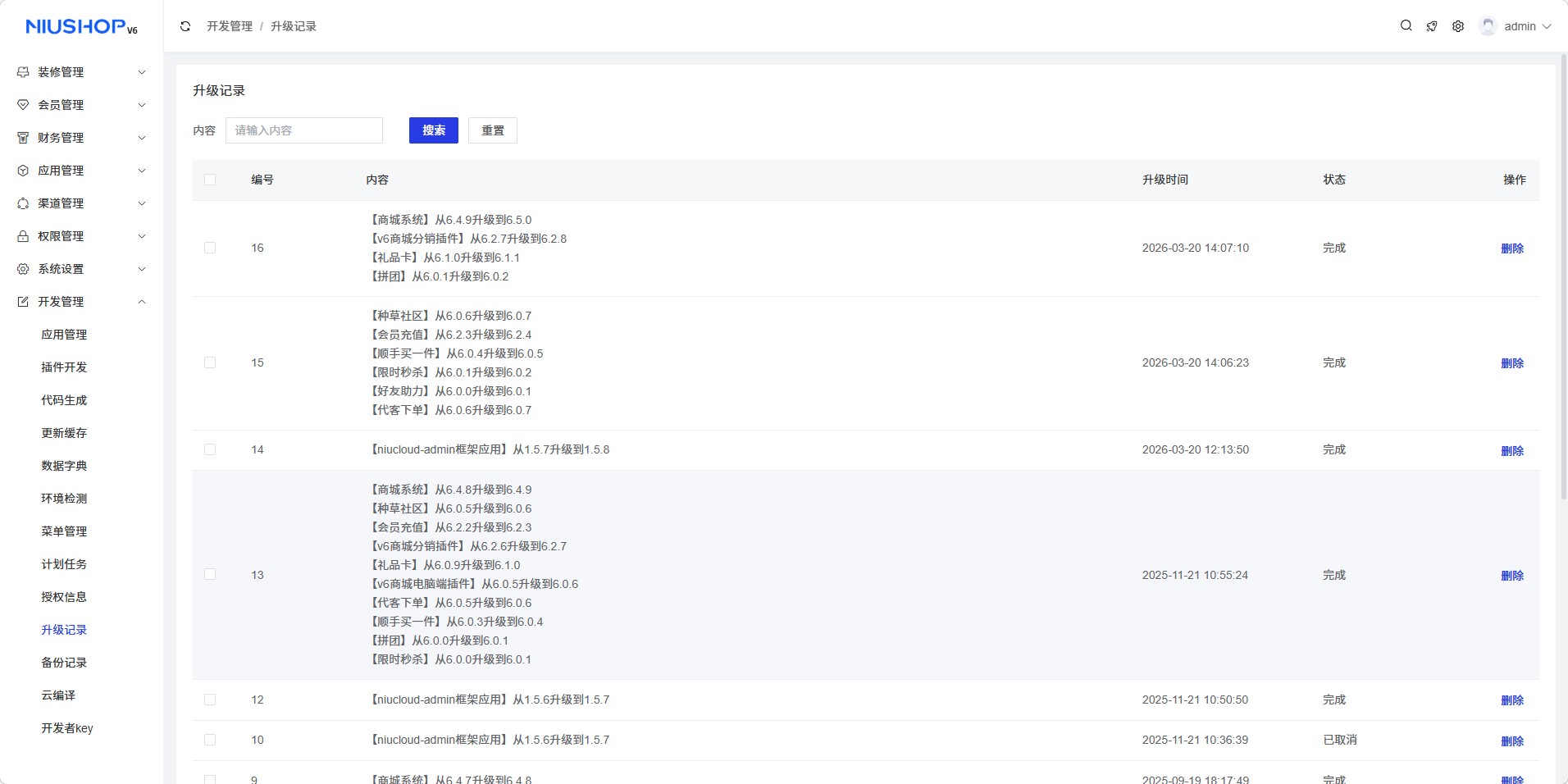
Task: Focus the 内容 search input field
Action: [303, 130]
